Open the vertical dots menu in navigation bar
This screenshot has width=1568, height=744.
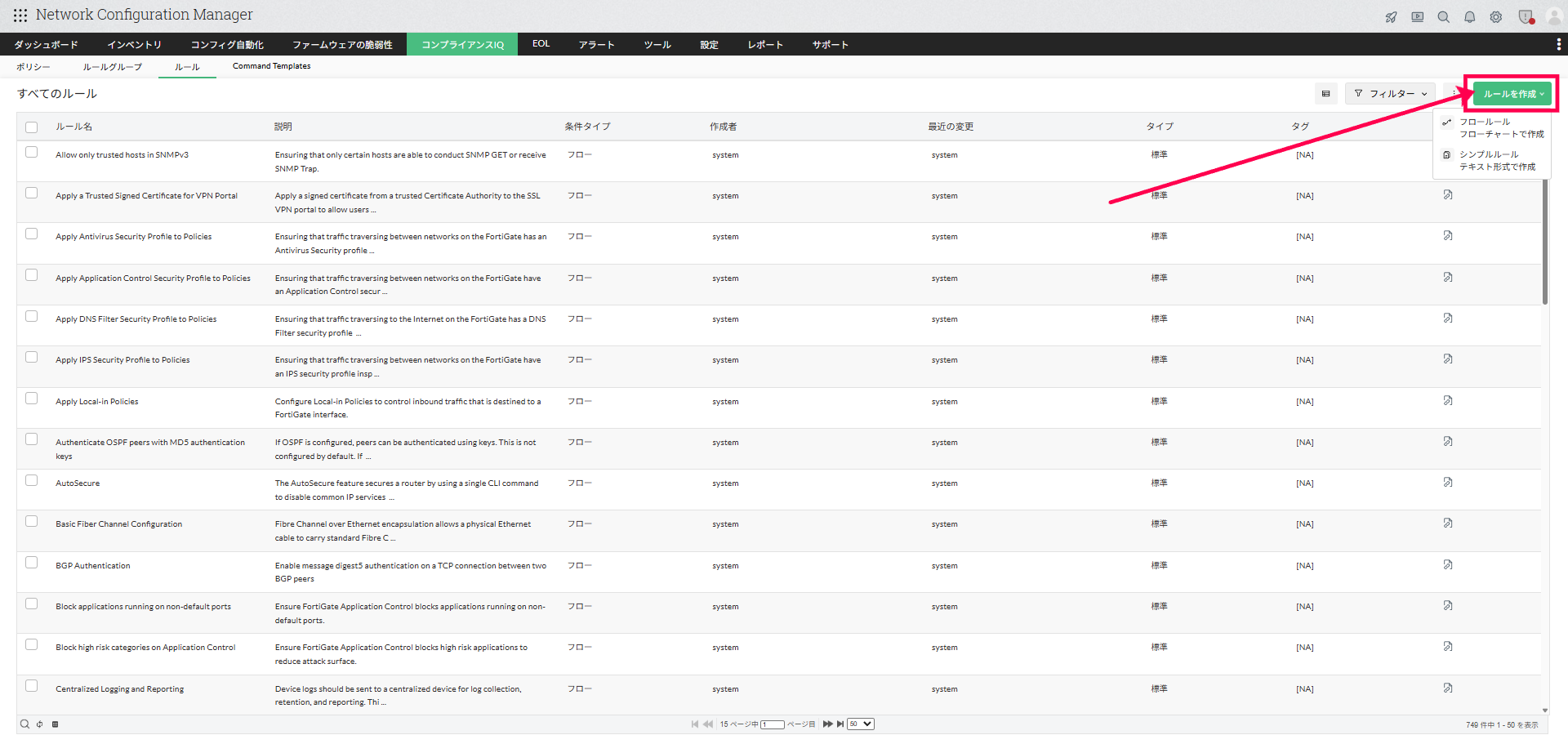tap(1558, 44)
